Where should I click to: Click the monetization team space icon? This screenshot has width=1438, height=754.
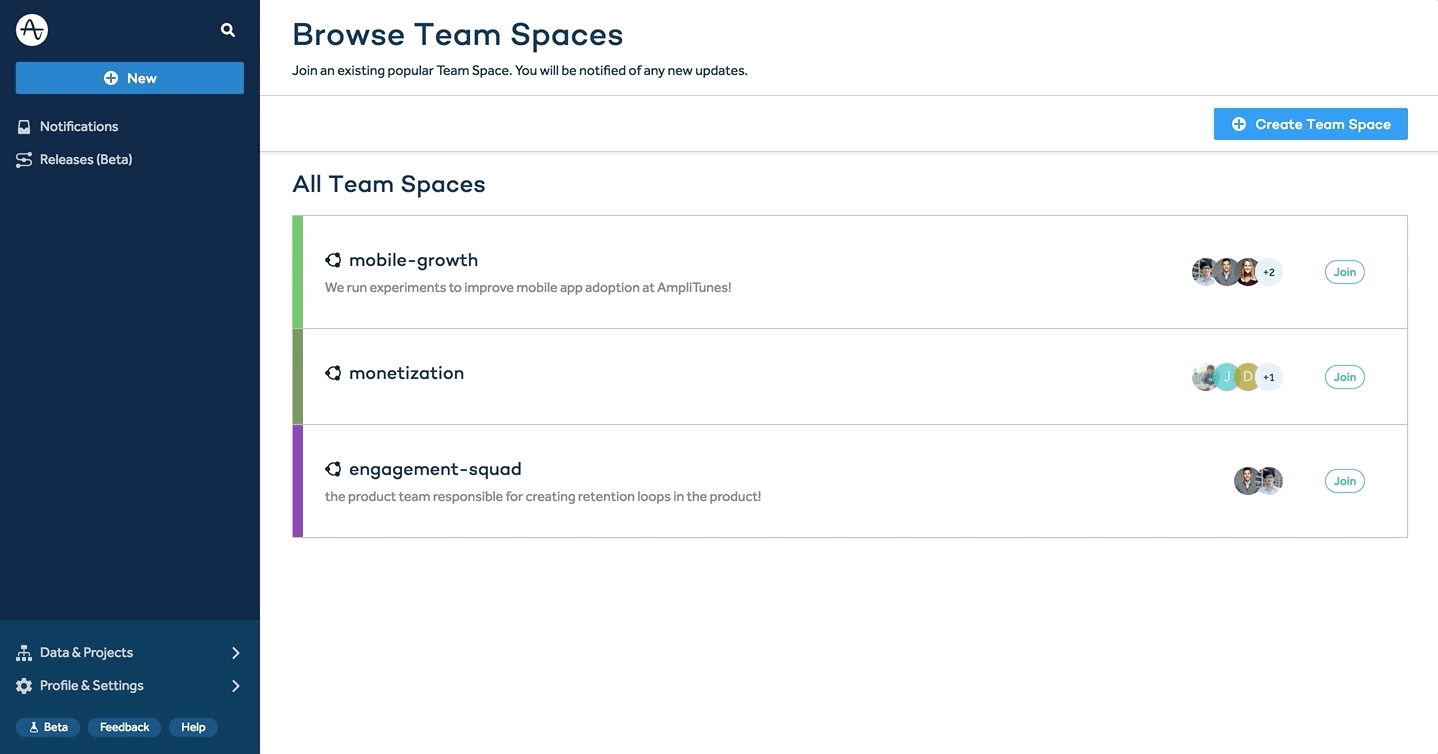pyautogui.click(x=333, y=373)
